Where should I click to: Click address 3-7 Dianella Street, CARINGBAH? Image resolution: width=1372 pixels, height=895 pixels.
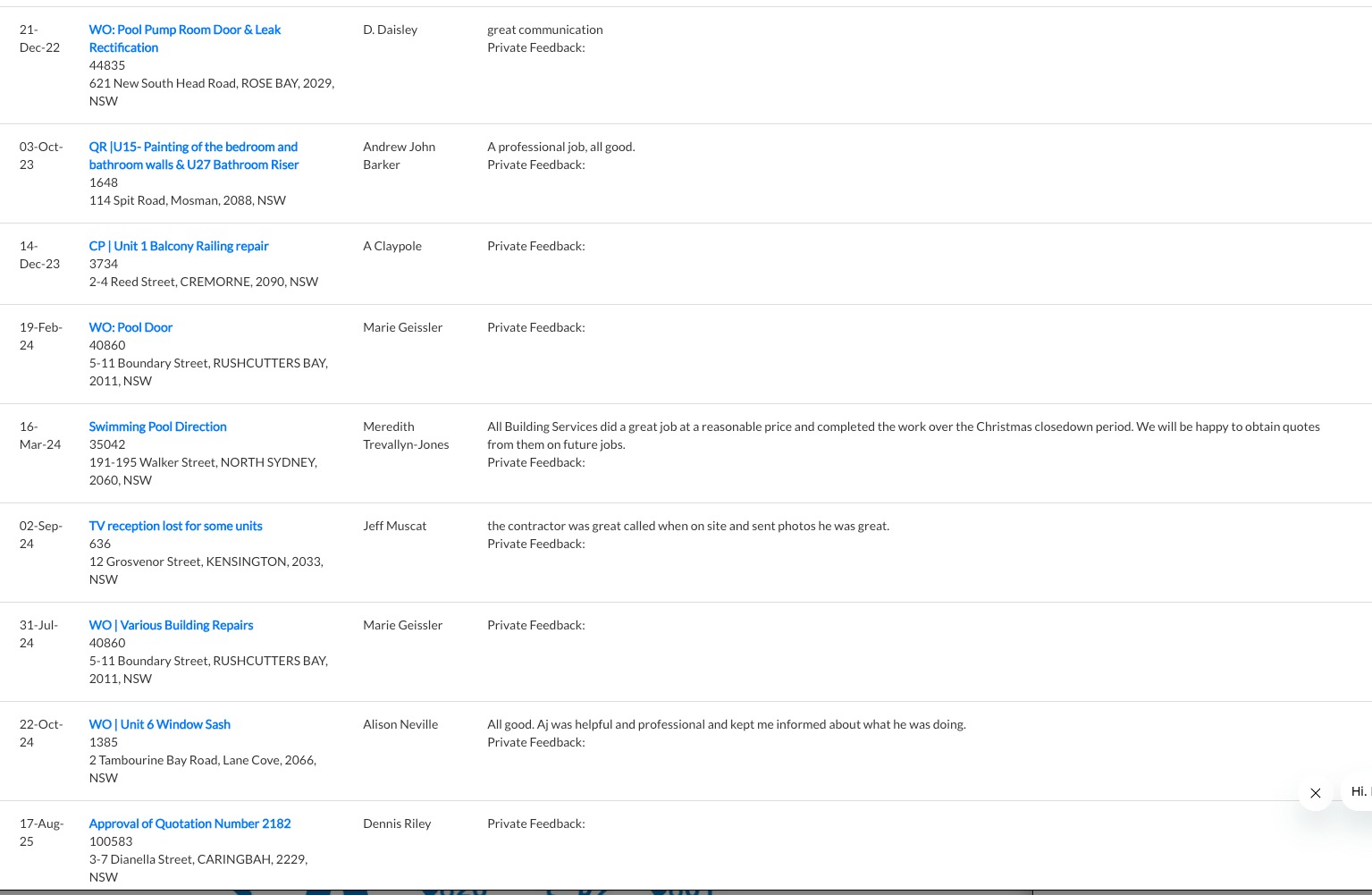click(x=198, y=868)
